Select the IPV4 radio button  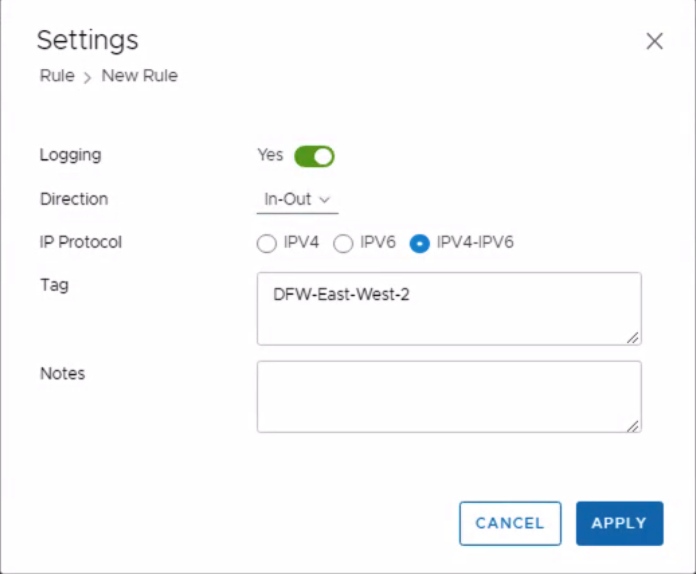click(266, 243)
